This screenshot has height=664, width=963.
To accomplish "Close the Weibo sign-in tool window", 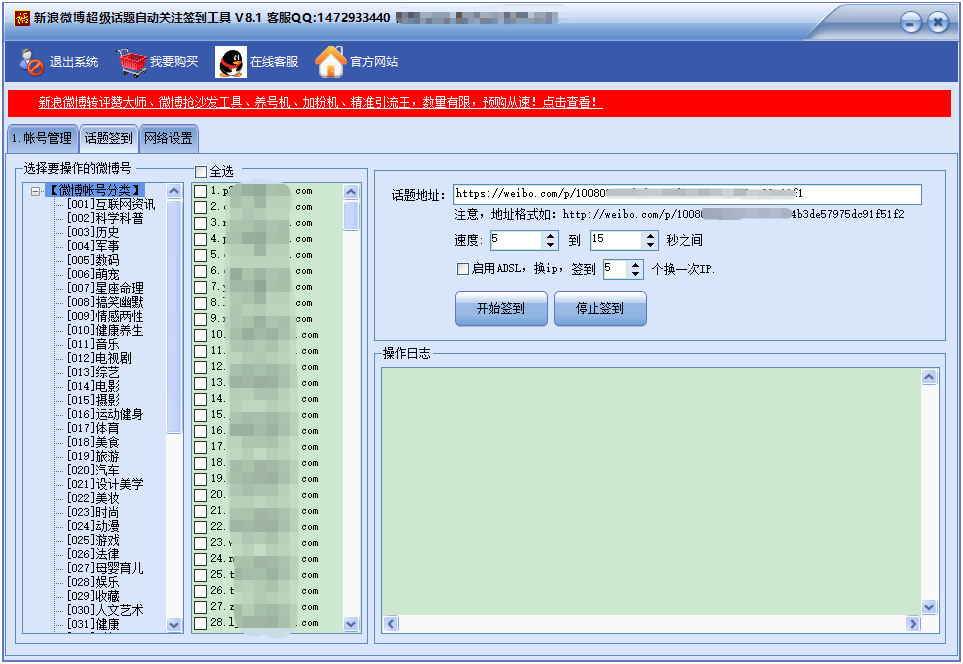I will point(938,23).
